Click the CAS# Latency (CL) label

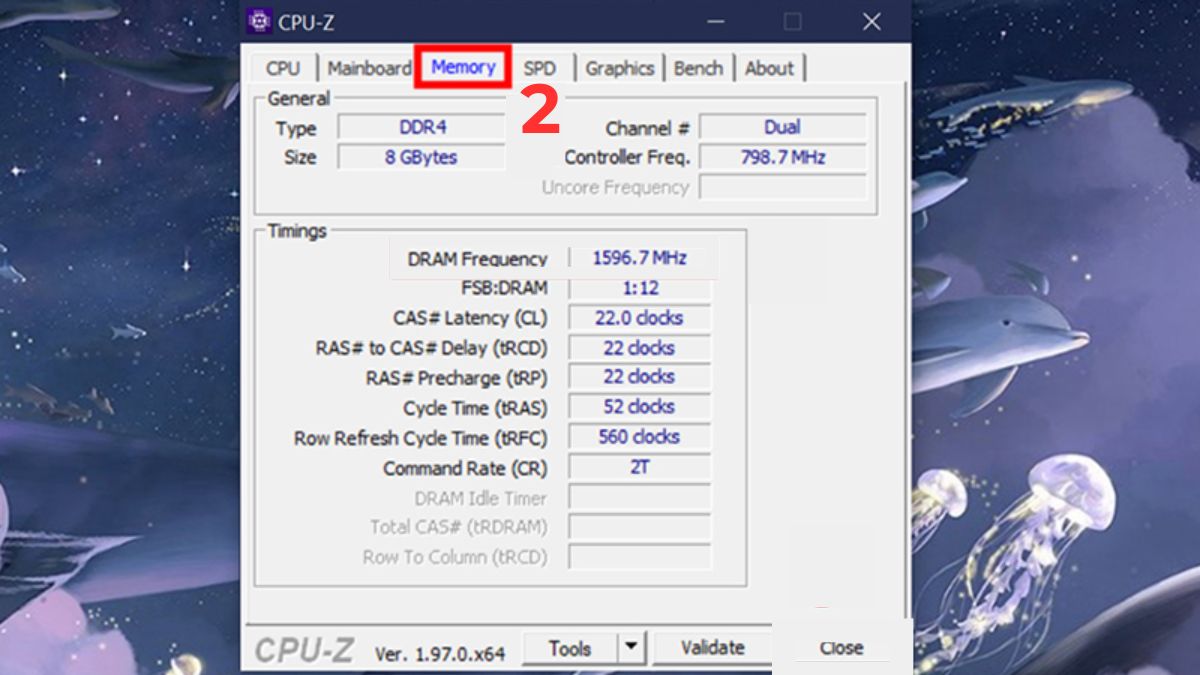click(471, 318)
